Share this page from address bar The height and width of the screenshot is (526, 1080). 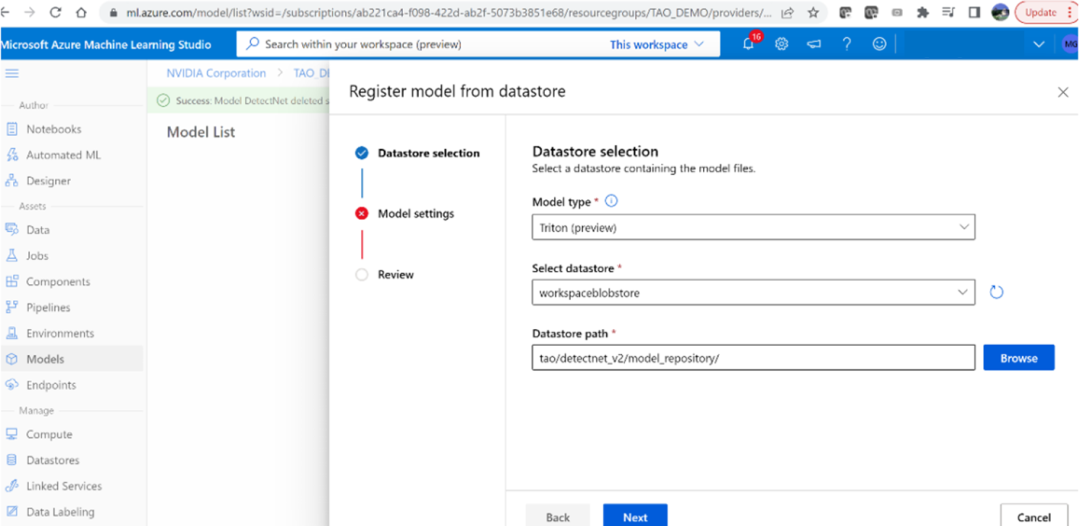click(787, 12)
